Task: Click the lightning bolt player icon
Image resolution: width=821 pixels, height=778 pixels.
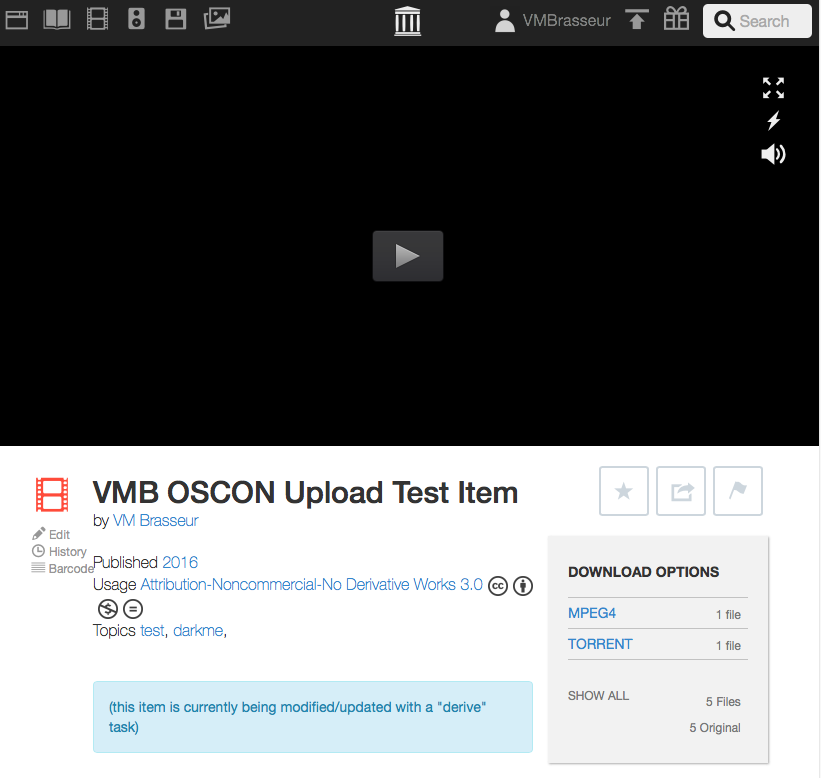Action: point(773,120)
